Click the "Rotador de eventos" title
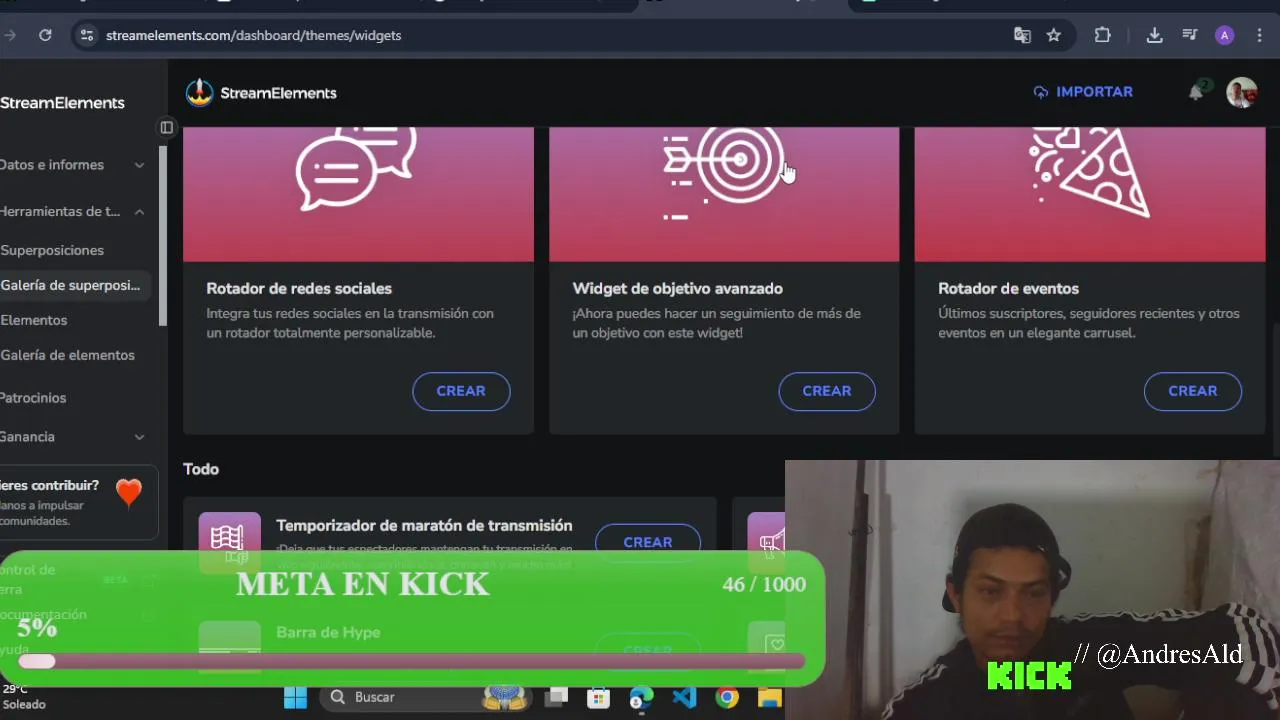 (x=1008, y=288)
